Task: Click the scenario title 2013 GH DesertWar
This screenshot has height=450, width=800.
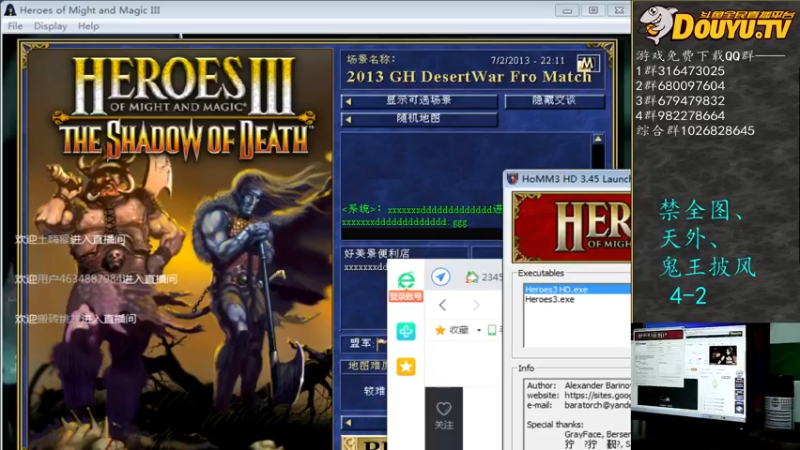Action: click(x=469, y=77)
